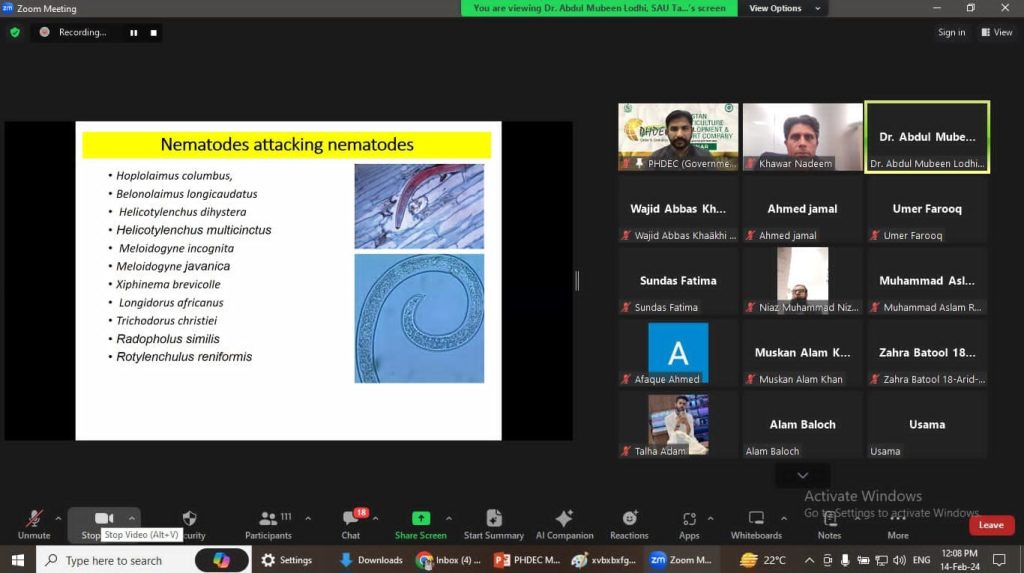Open the View layout menu
This screenshot has width=1024, height=573.
pos(997,32)
